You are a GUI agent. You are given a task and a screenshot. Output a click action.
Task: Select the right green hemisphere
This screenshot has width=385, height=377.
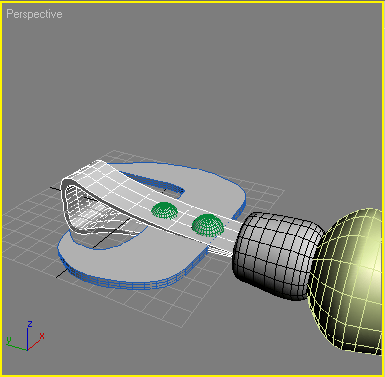[x=208, y=225]
